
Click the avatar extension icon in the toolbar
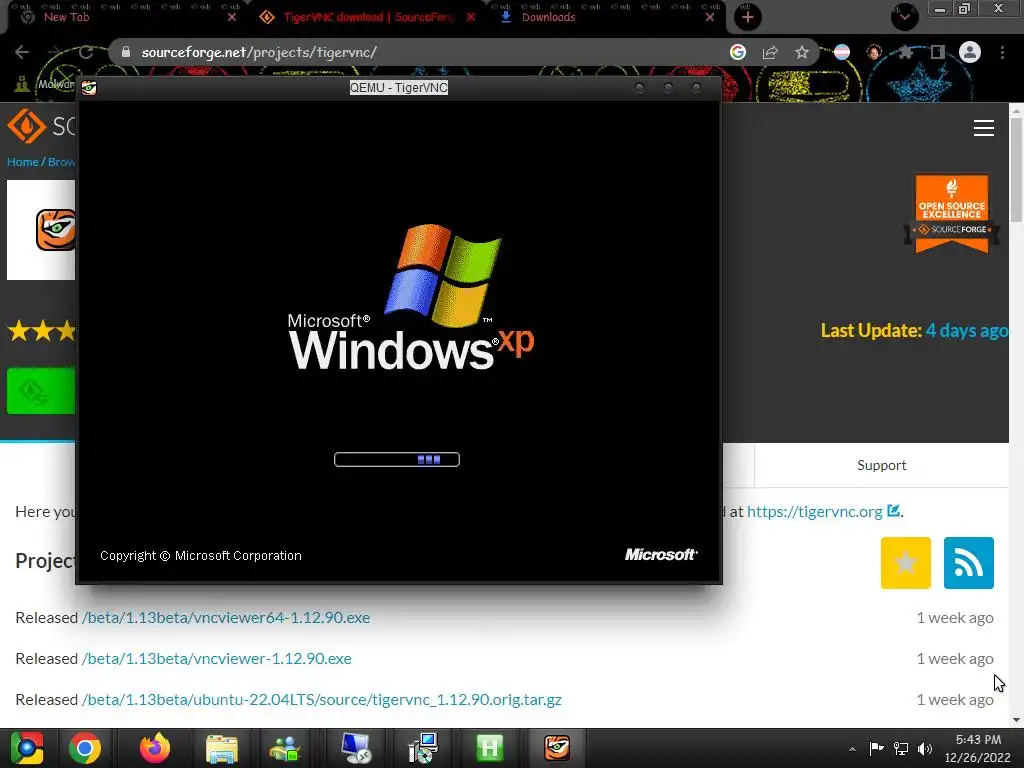coord(874,52)
